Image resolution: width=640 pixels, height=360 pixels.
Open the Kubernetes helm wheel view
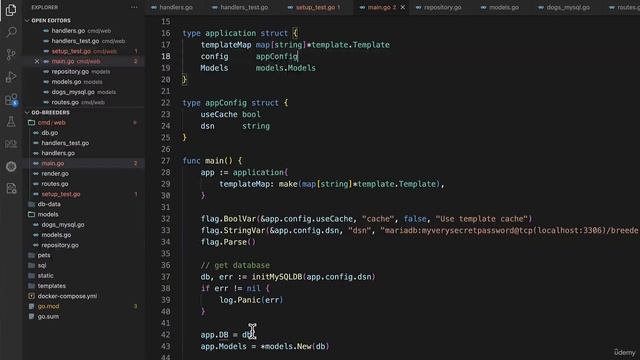point(11,166)
